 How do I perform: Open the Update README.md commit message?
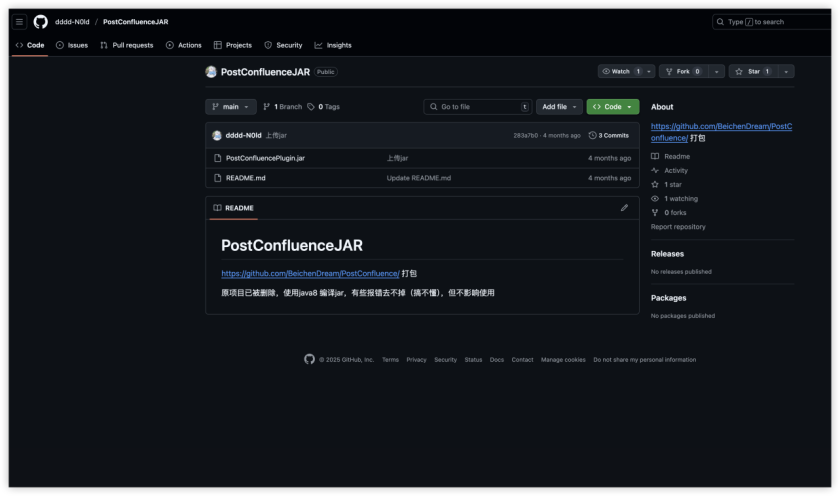(x=418, y=178)
